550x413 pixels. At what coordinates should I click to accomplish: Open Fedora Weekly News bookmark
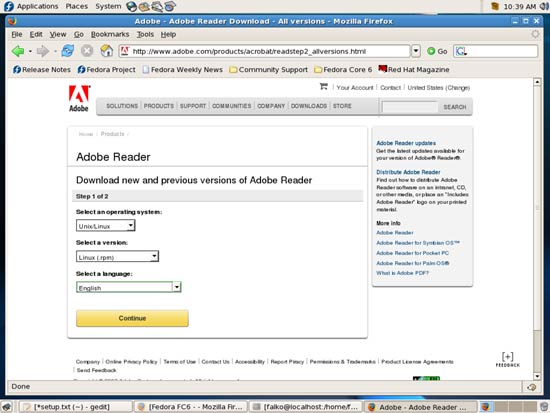coord(182,69)
